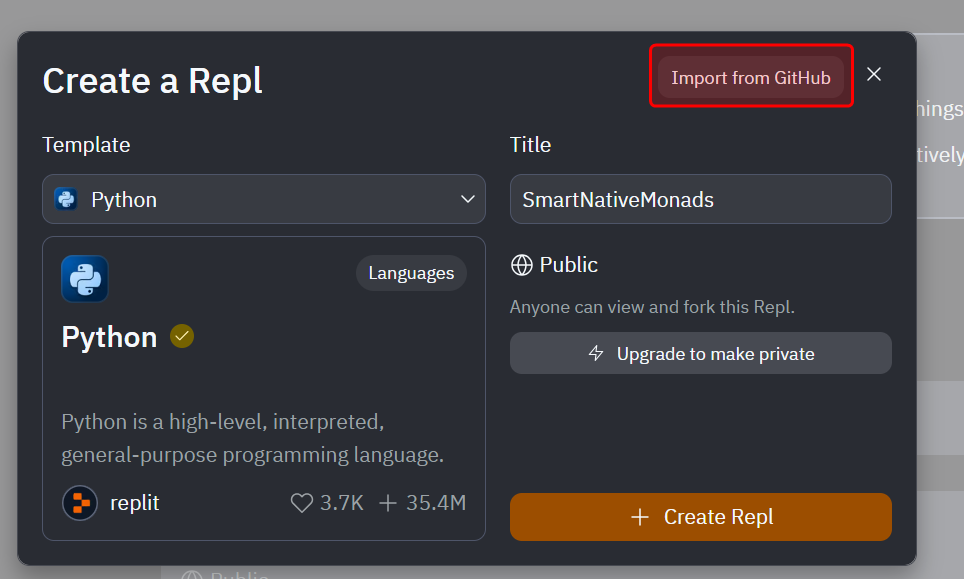Click the Python heading in the template card
This screenshot has width=964, height=579.
point(109,337)
